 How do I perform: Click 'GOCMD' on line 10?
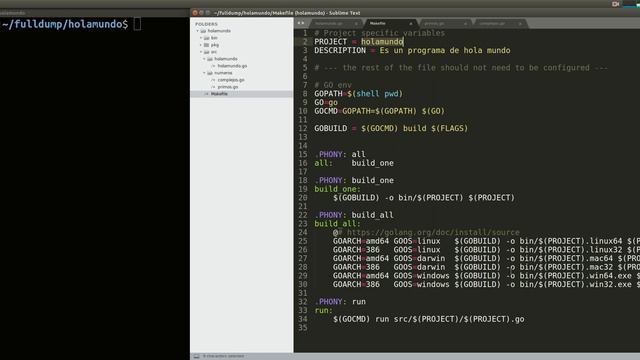tap(326, 111)
